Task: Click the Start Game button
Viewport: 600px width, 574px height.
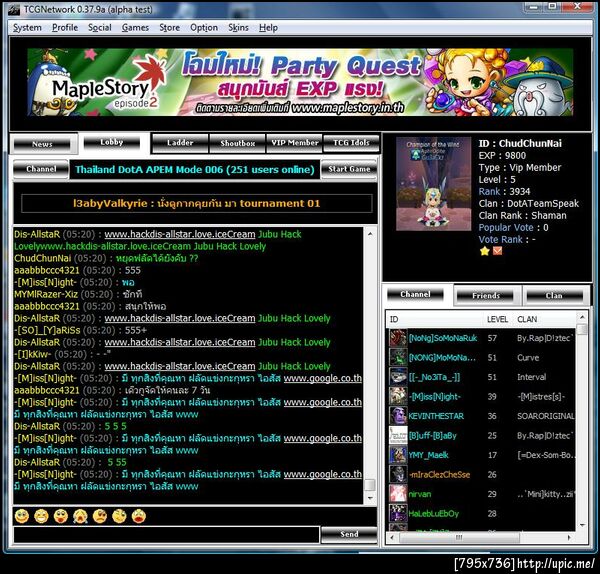Action: point(349,169)
